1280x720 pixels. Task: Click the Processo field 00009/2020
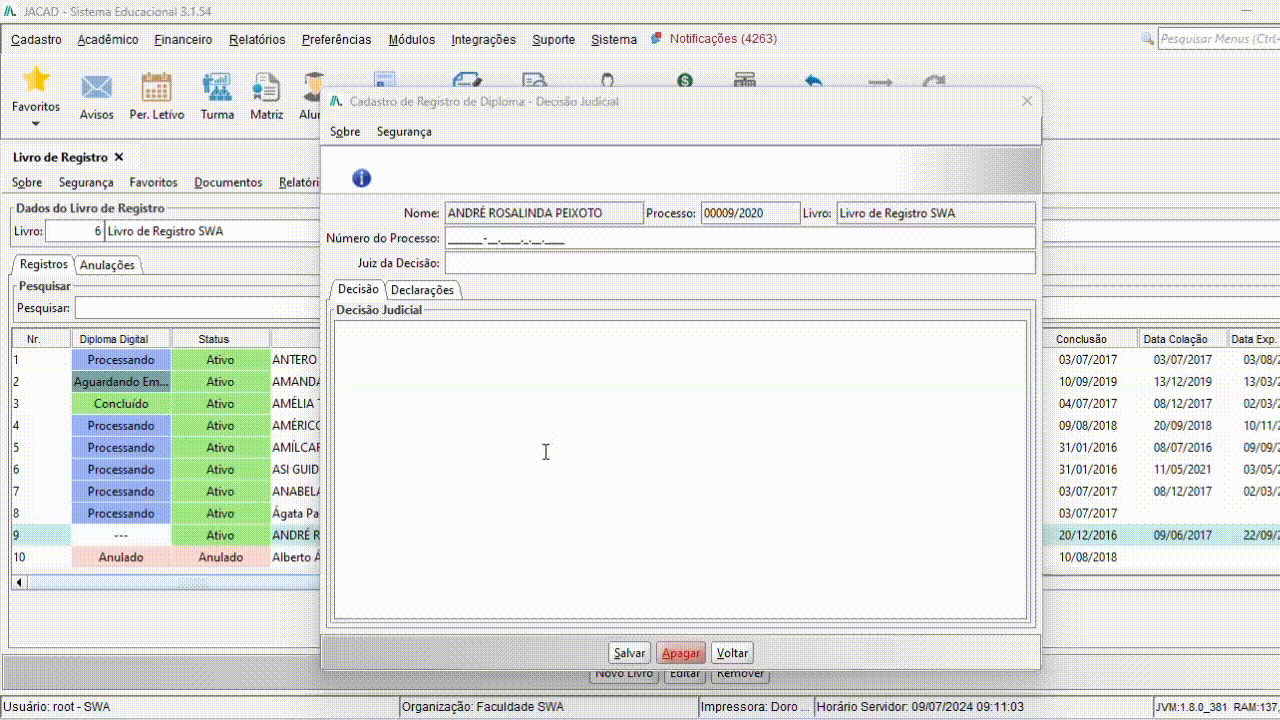tap(750, 213)
